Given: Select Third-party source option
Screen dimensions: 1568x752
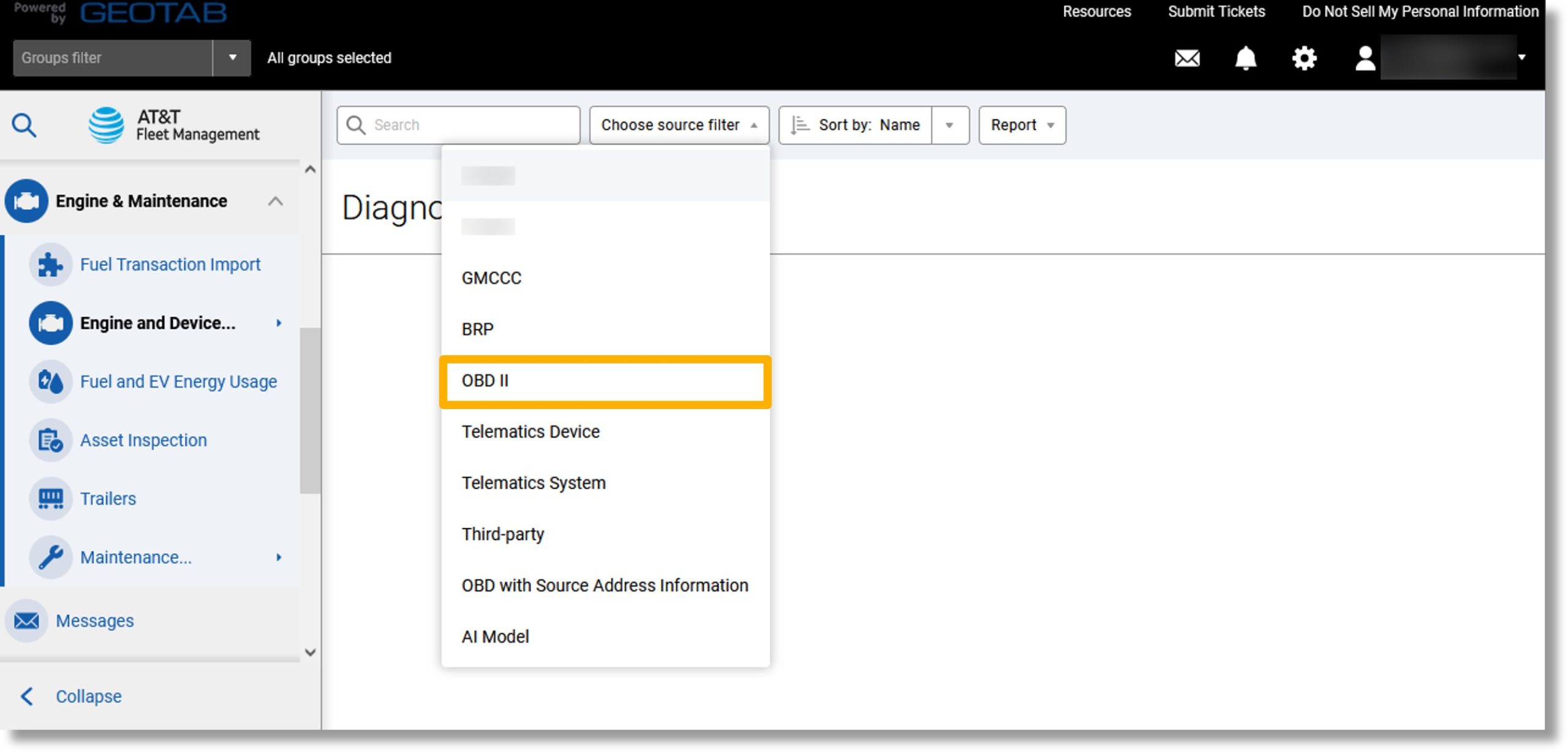Looking at the screenshot, I should 605,535.
